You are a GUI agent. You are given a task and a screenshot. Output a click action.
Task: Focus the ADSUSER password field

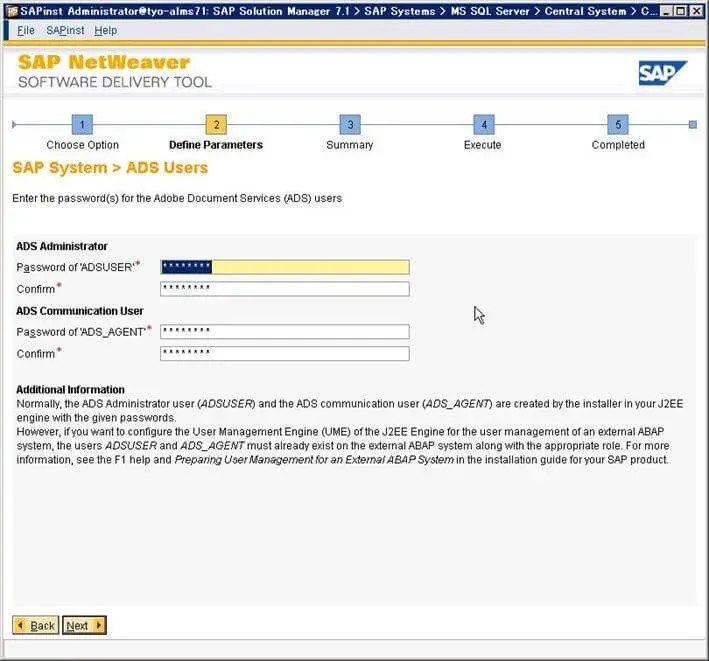click(285, 267)
